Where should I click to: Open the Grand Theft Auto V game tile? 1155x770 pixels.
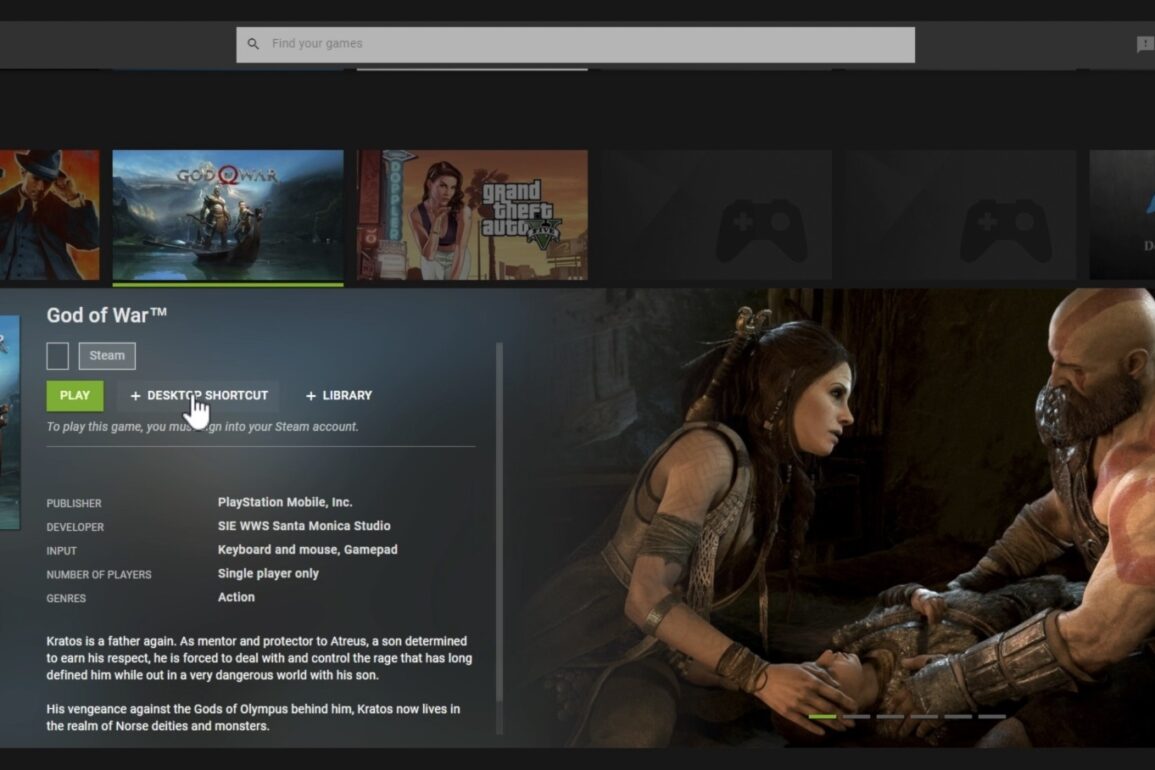click(x=472, y=215)
